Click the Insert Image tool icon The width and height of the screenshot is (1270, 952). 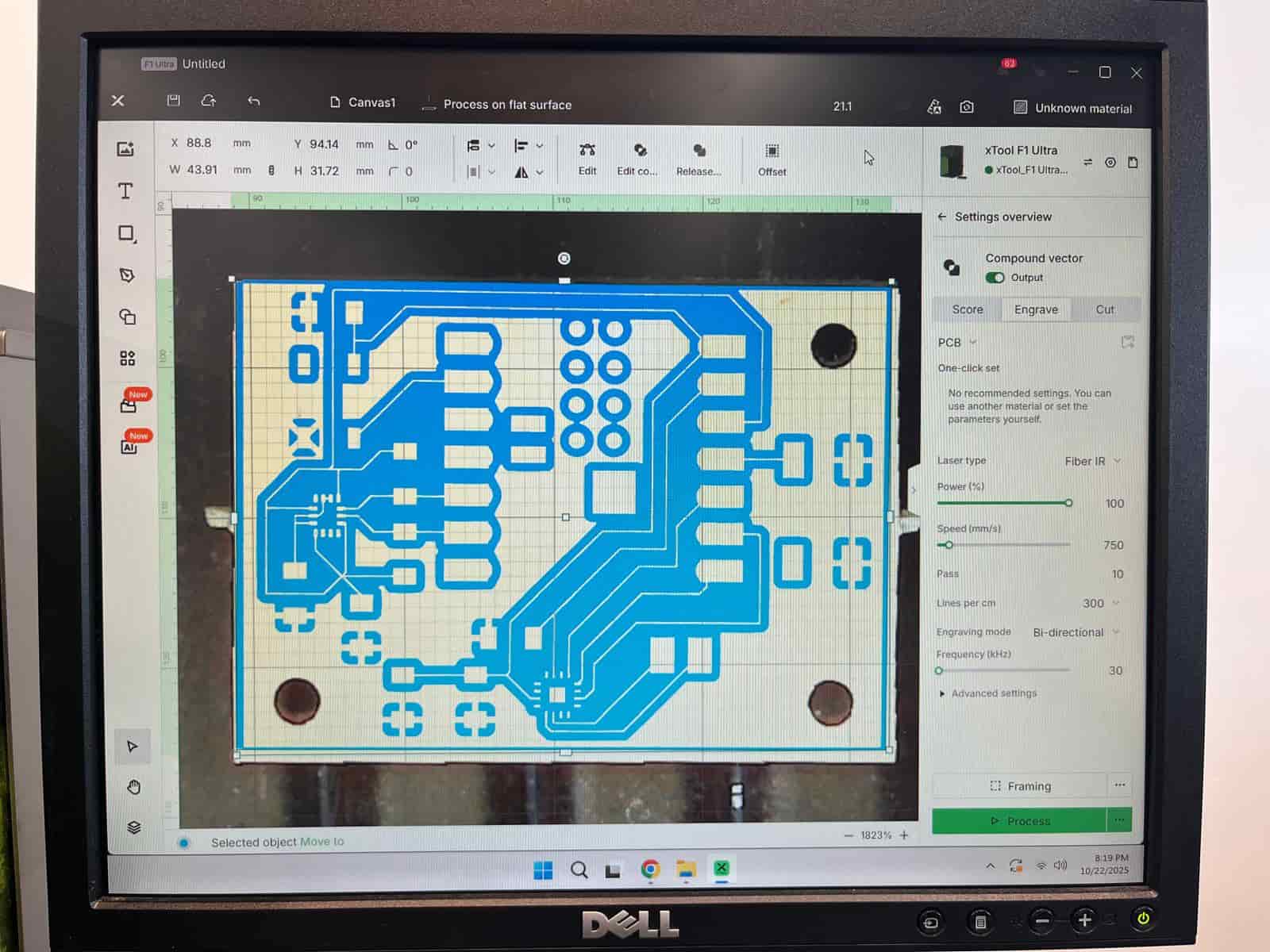point(125,149)
